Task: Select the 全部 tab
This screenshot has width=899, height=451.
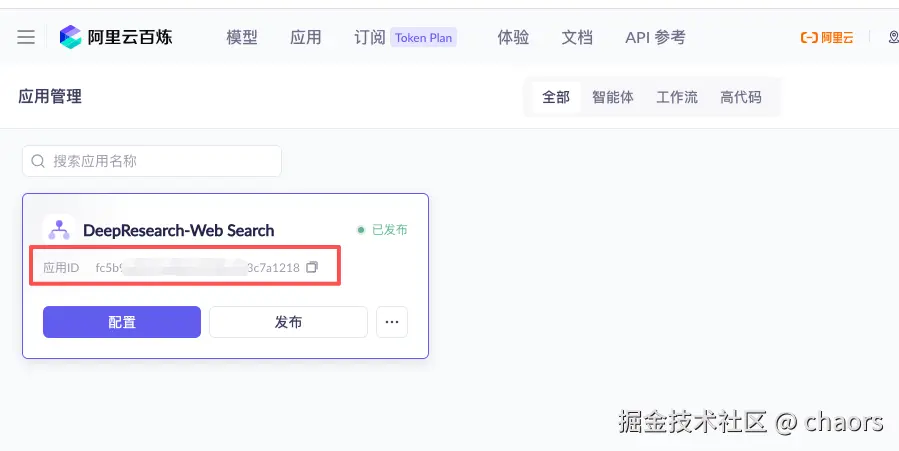Action: tap(556, 97)
